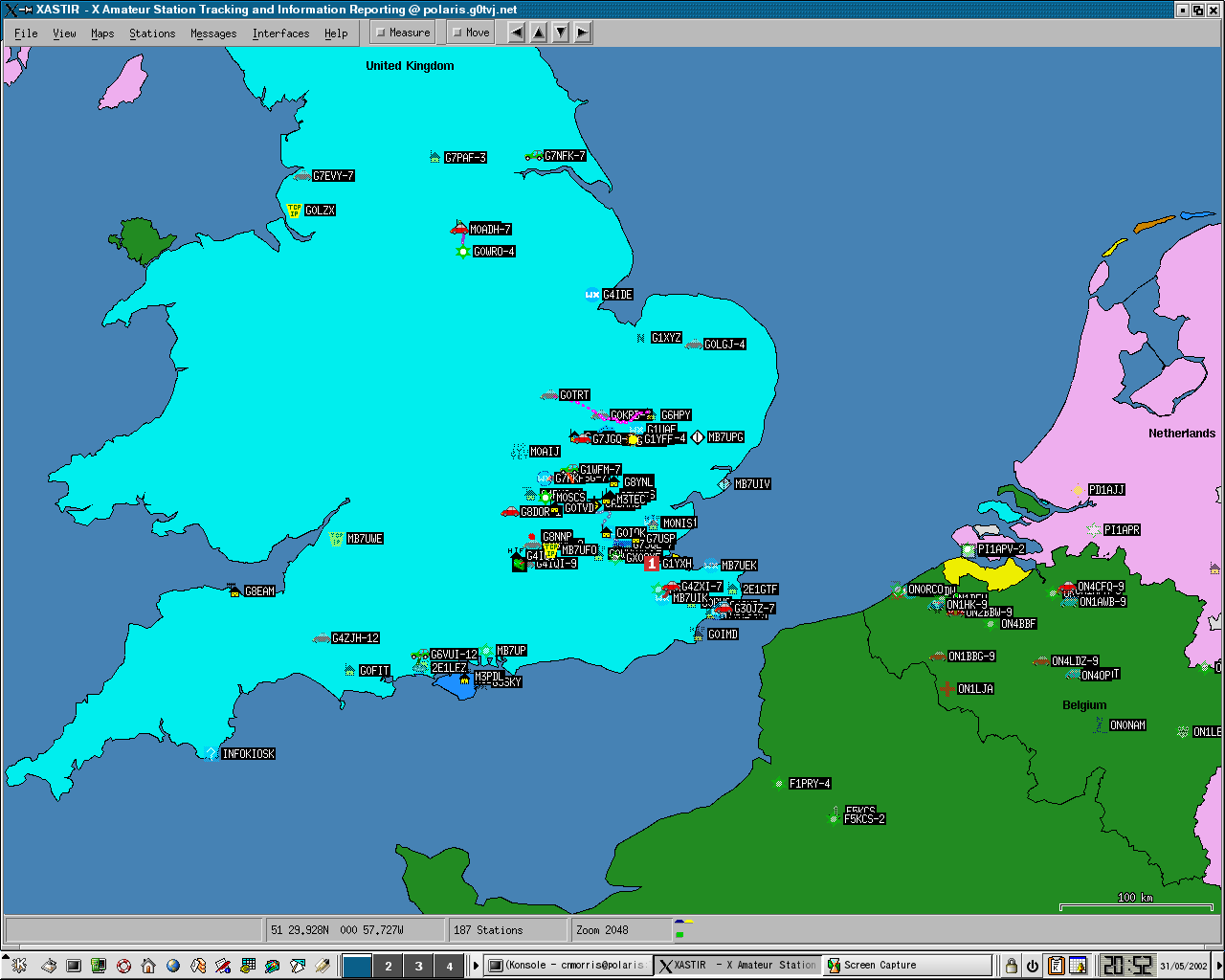Screen dimensions: 1225x980
Task: Pan the map left with arrow button
Action: pyautogui.click(x=517, y=33)
